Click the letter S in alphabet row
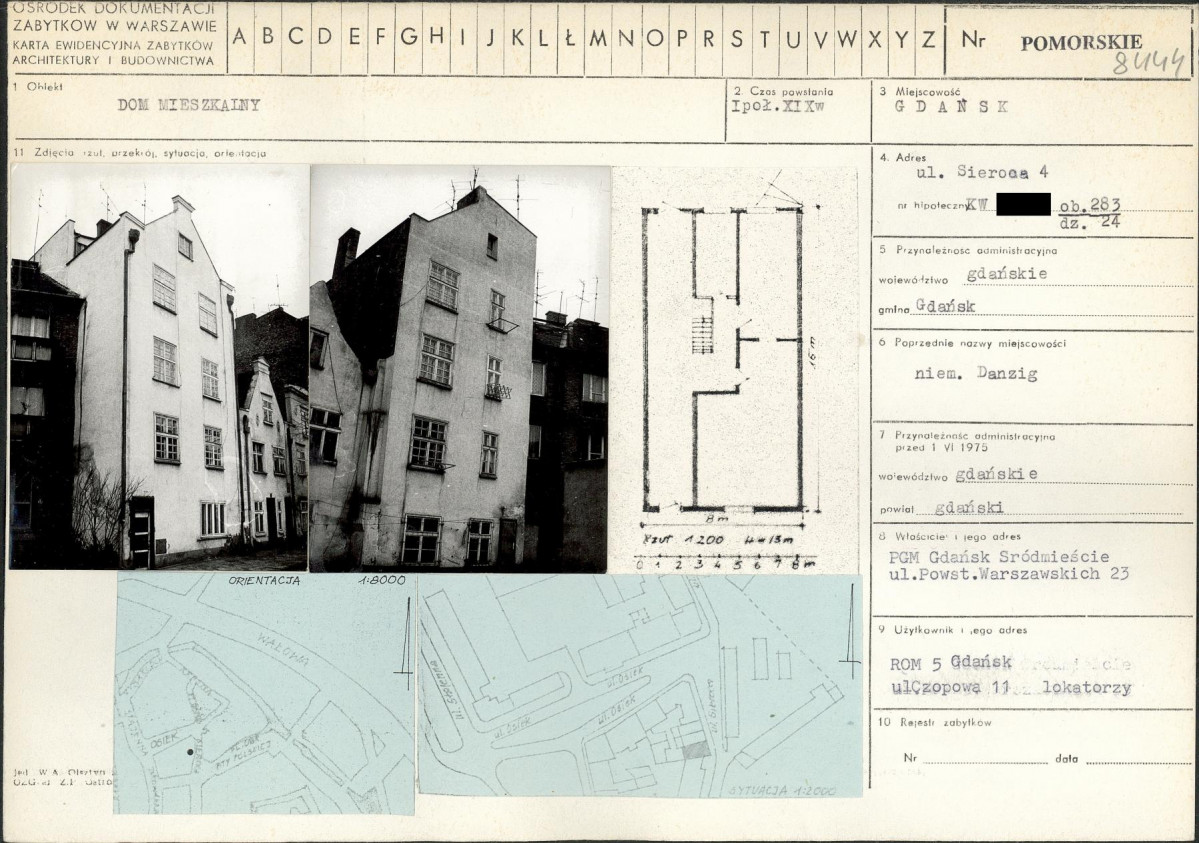 click(737, 37)
